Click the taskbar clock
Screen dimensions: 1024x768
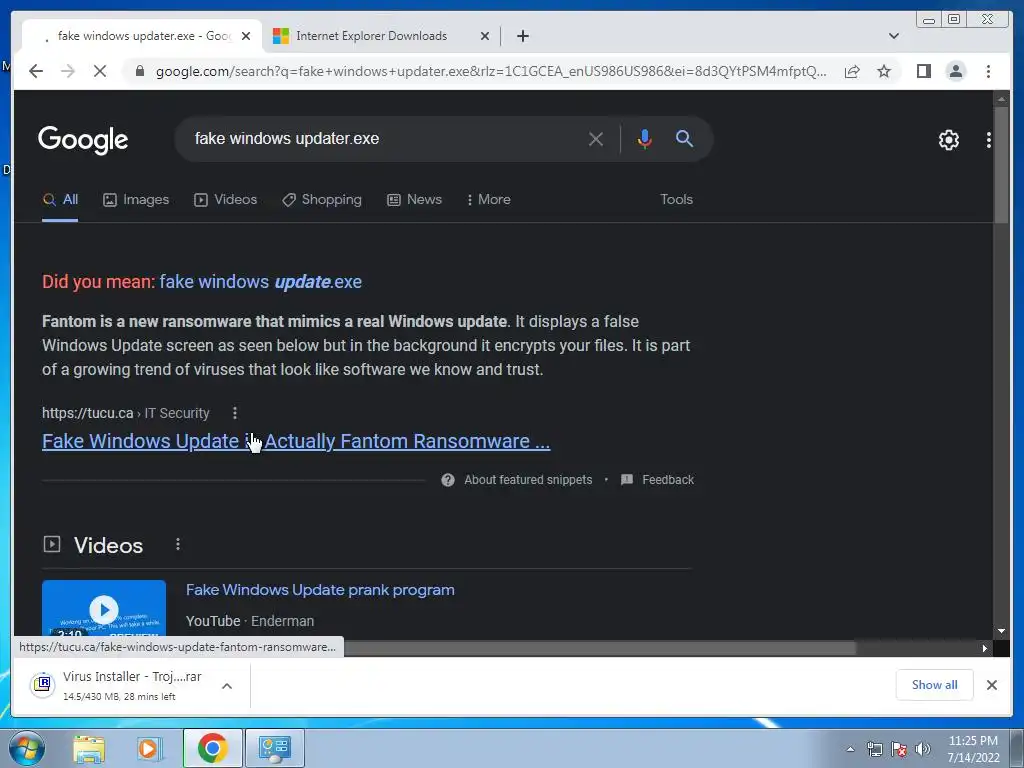tap(973, 749)
